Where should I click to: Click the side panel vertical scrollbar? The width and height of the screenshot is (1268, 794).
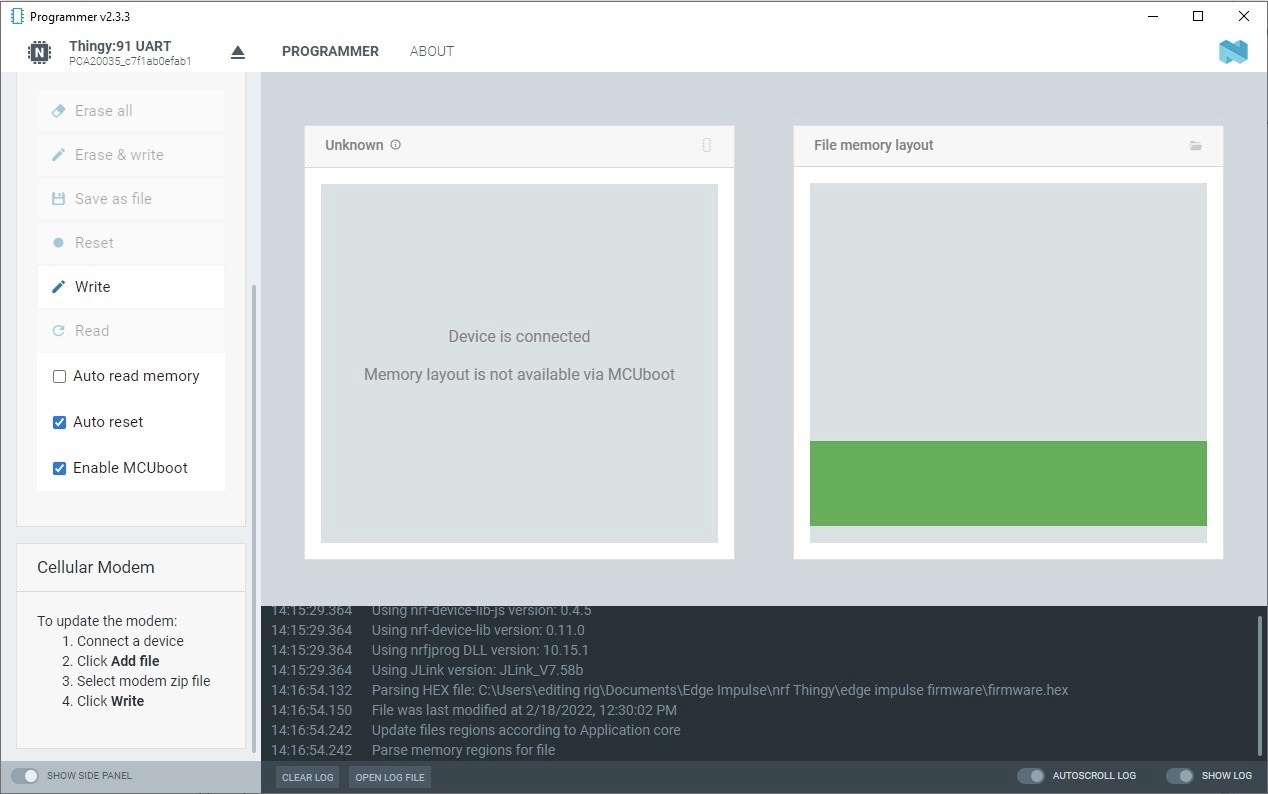coord(254,518)
